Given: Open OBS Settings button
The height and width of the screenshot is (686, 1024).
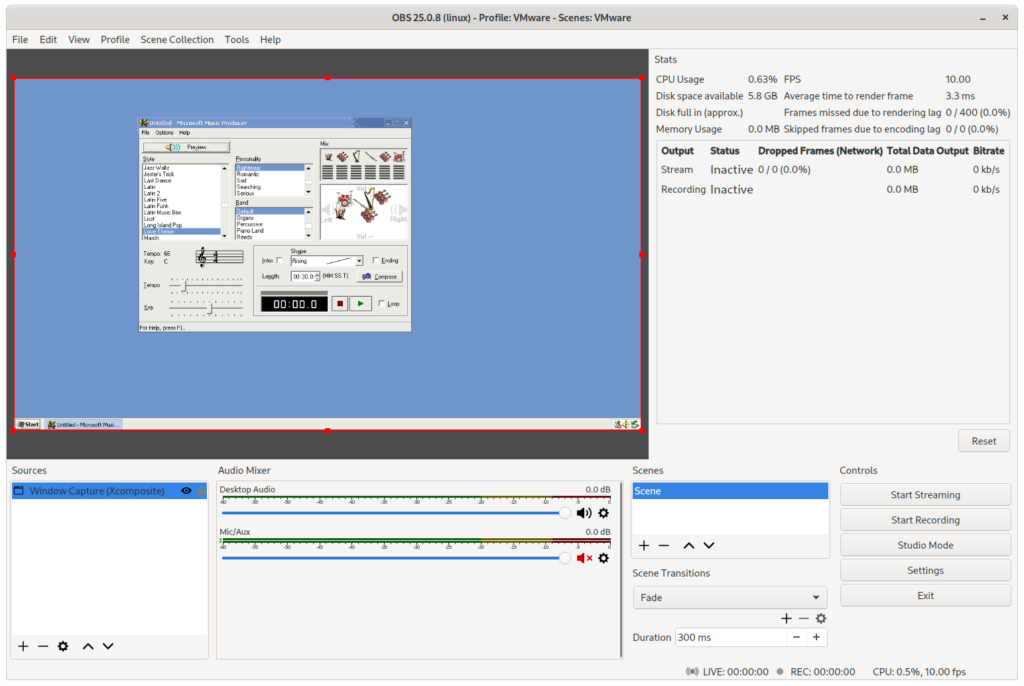Looking at the screenshot, I should [925, 570].
